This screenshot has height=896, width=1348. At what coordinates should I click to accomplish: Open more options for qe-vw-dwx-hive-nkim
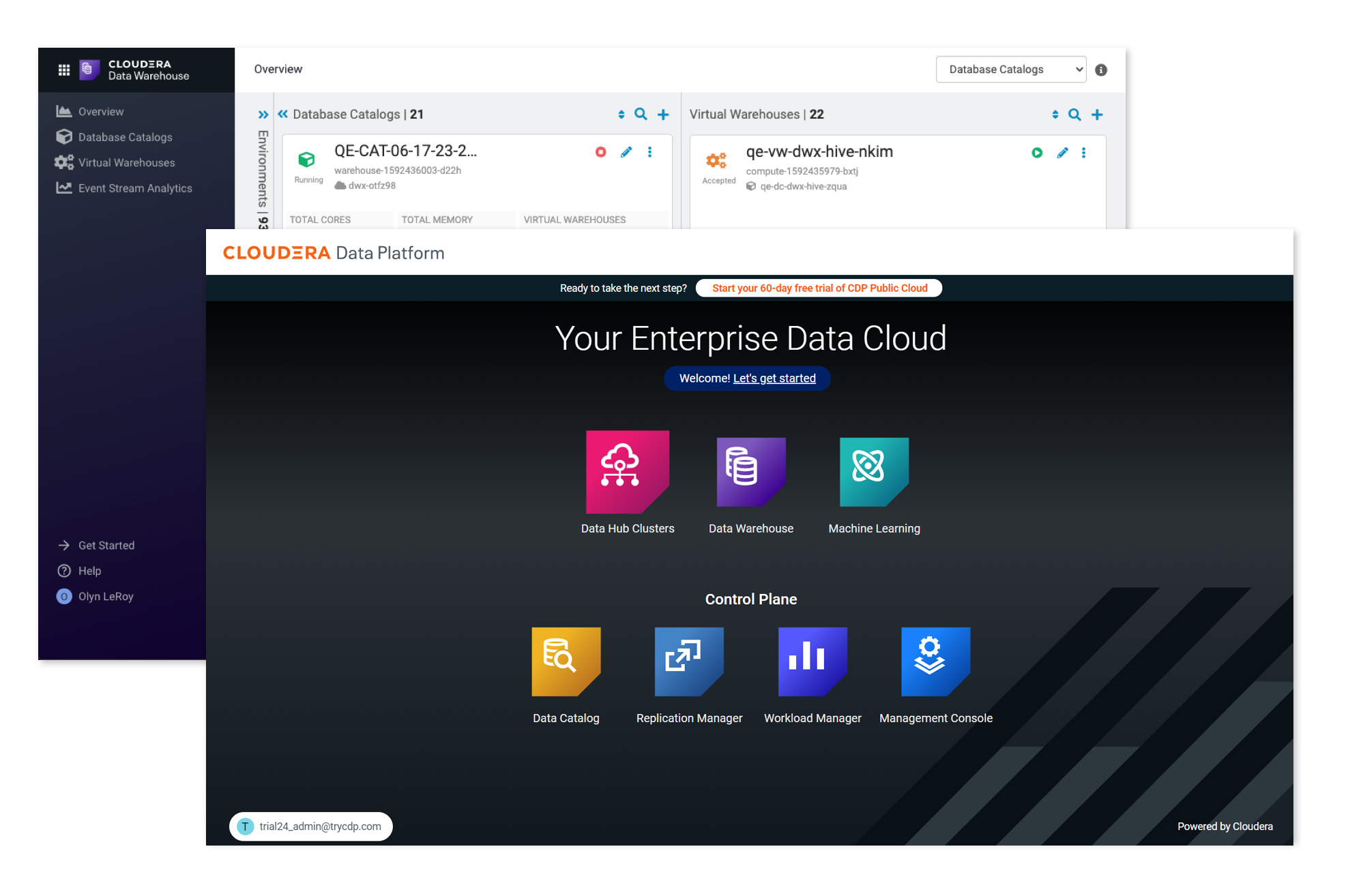1084,153
